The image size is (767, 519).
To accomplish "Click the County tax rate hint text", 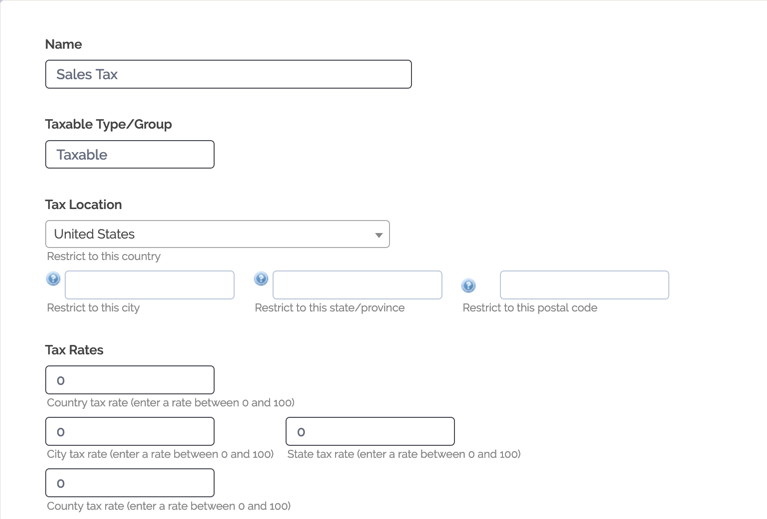I will pos(169,506).
